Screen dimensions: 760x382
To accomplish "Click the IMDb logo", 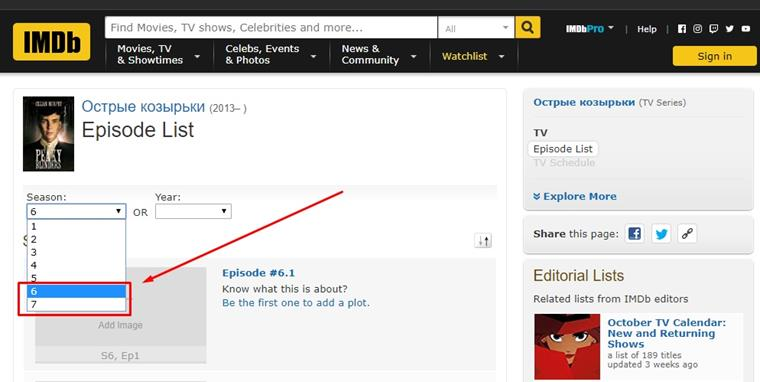I will coord(51,42).
